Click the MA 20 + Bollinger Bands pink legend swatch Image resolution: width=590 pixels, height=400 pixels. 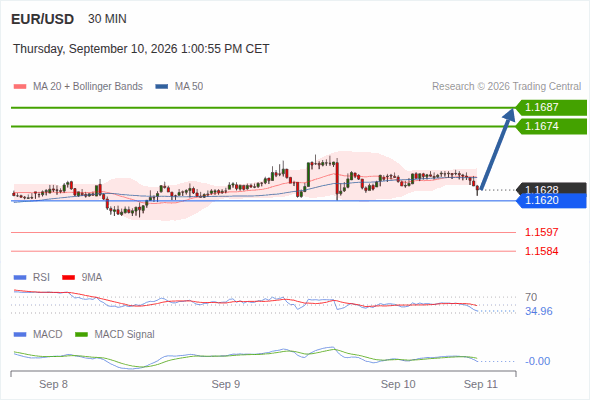(20, 87)
